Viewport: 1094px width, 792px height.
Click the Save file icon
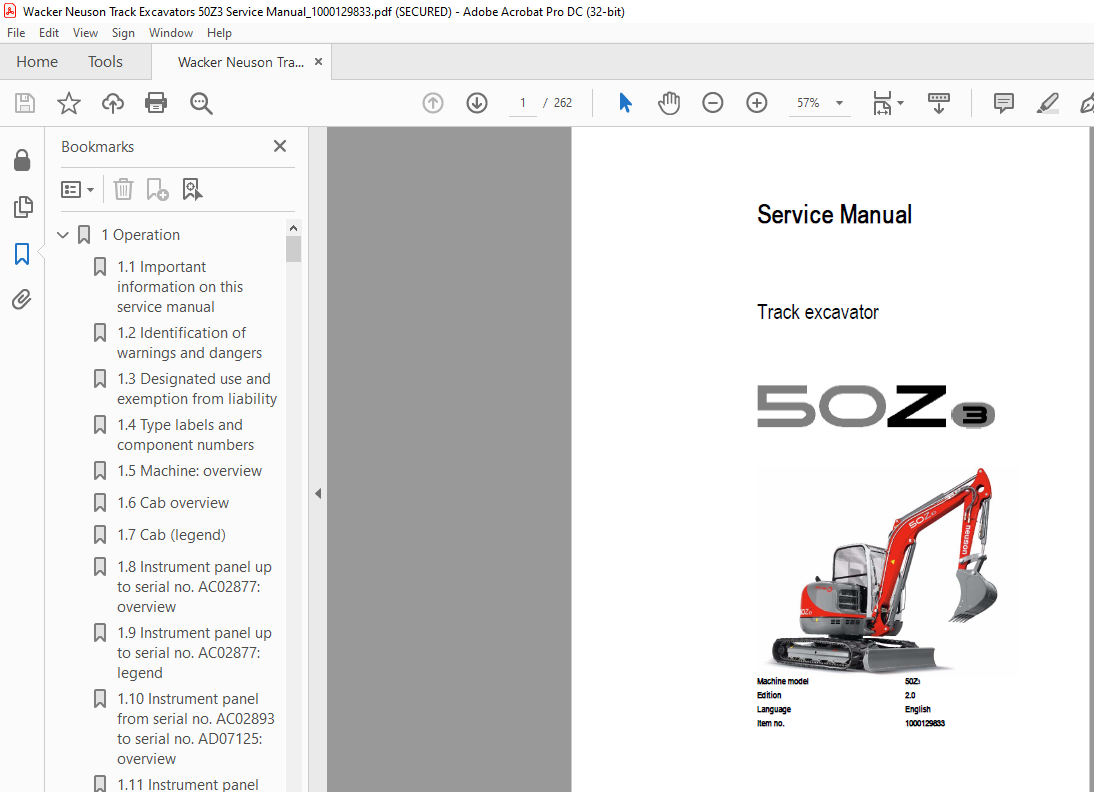(x=25, y=103)
